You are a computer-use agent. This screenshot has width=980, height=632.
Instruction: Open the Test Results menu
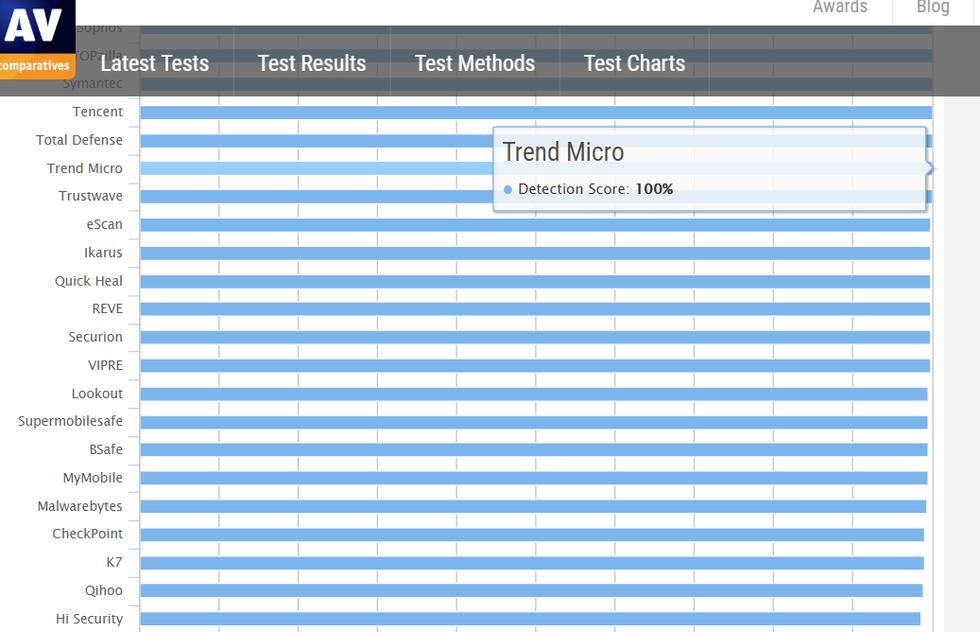point(312,63)
